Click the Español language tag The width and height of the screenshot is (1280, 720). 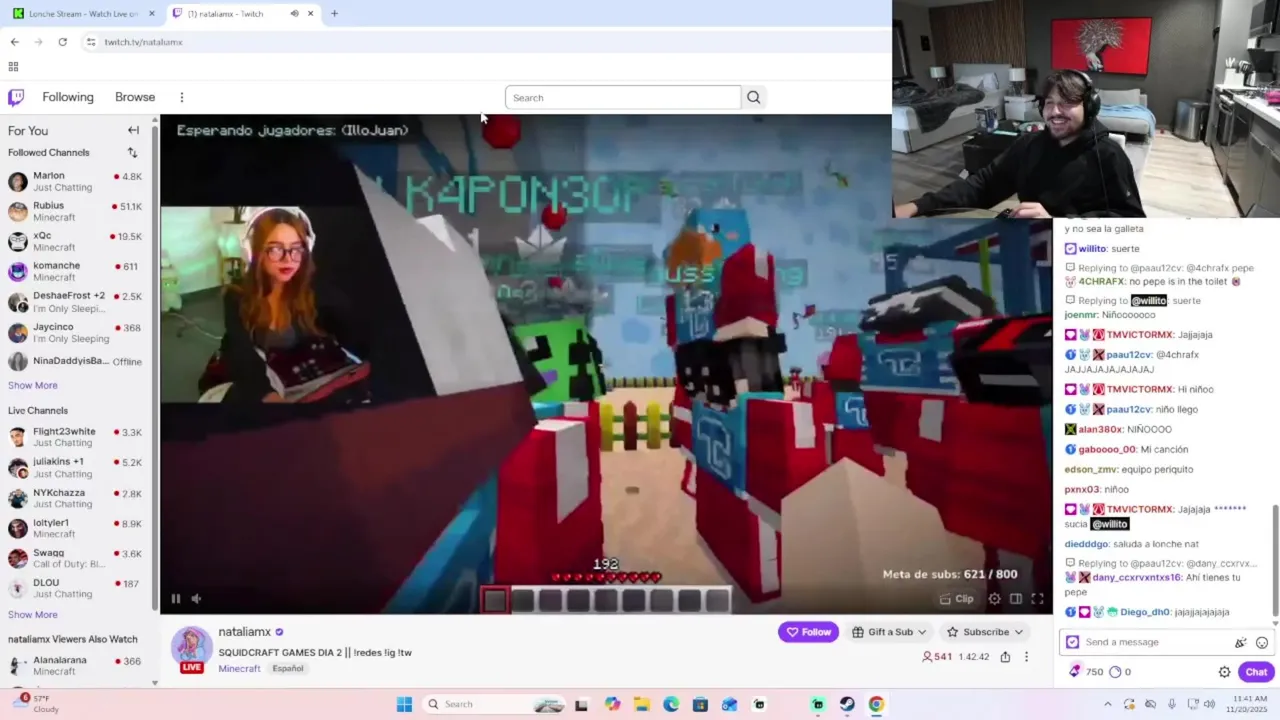pos(288,668)
